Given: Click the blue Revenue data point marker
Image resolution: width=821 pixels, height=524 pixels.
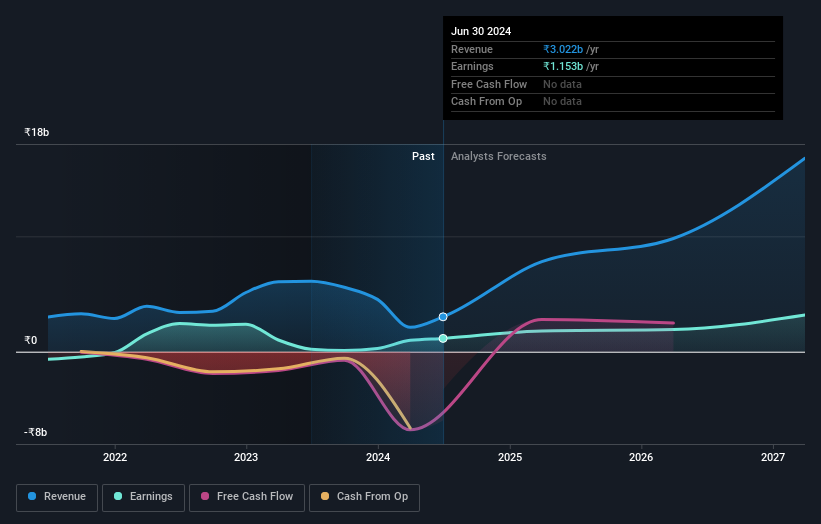Looking at the screenshot, I should click(443, 317).
